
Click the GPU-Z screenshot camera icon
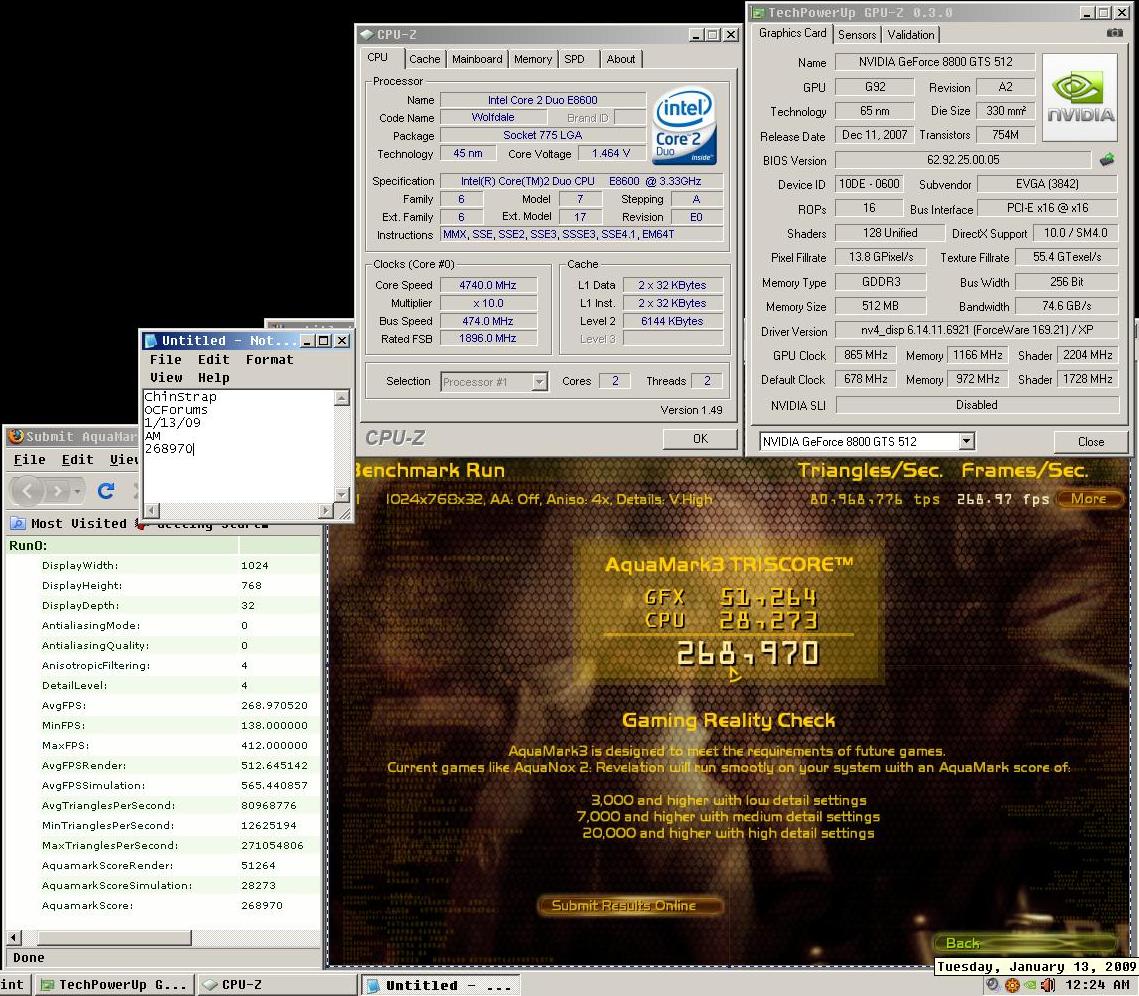(1114, 33)
